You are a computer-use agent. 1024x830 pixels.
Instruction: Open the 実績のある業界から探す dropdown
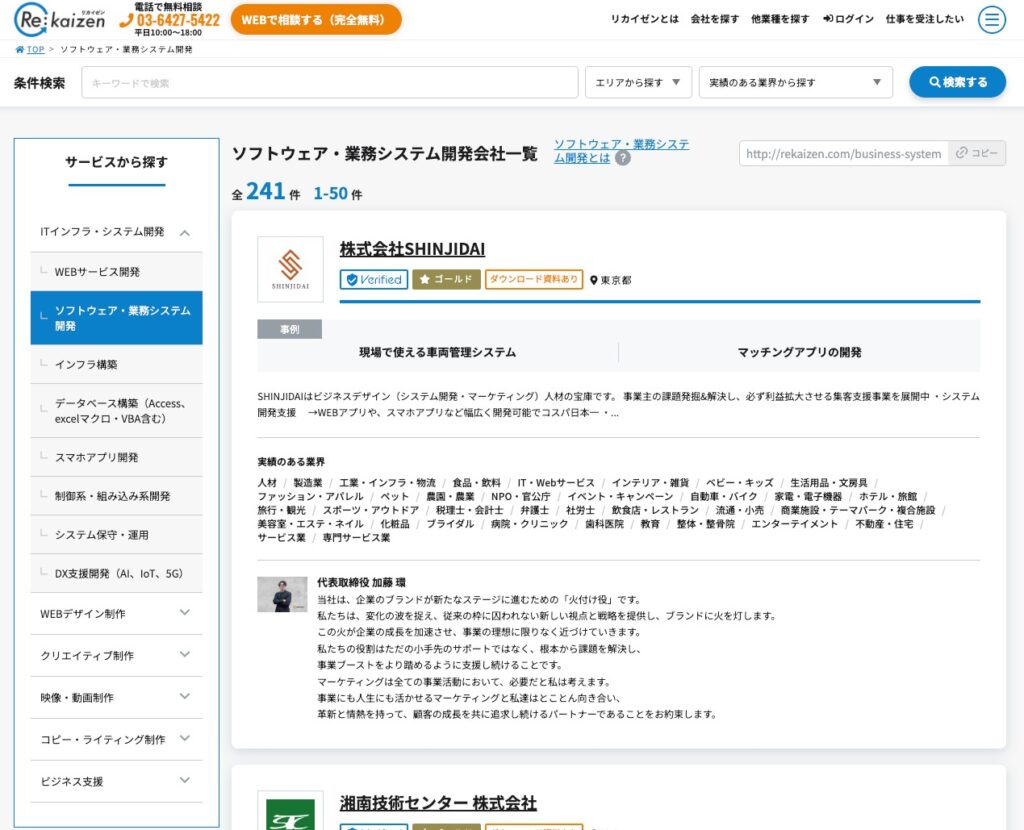tap(795, 82)
